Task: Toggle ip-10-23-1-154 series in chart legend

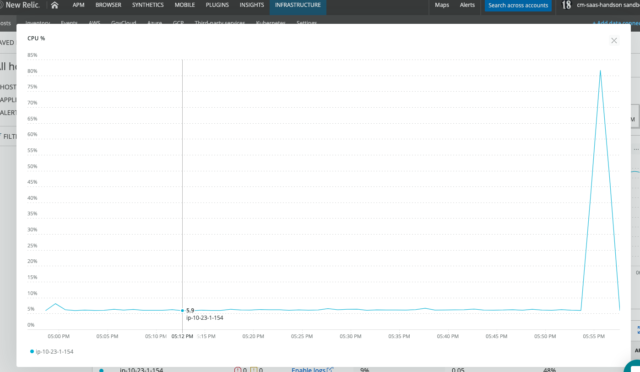Action: tap(52, 352)
